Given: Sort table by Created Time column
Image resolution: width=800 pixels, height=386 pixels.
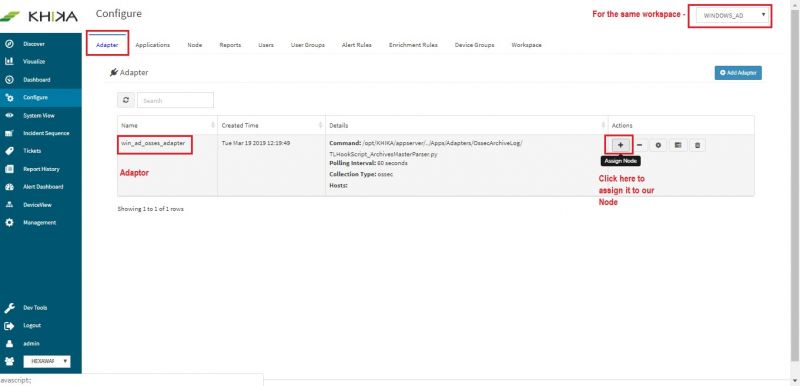Looking at the screenshot, I should [271, 125].
